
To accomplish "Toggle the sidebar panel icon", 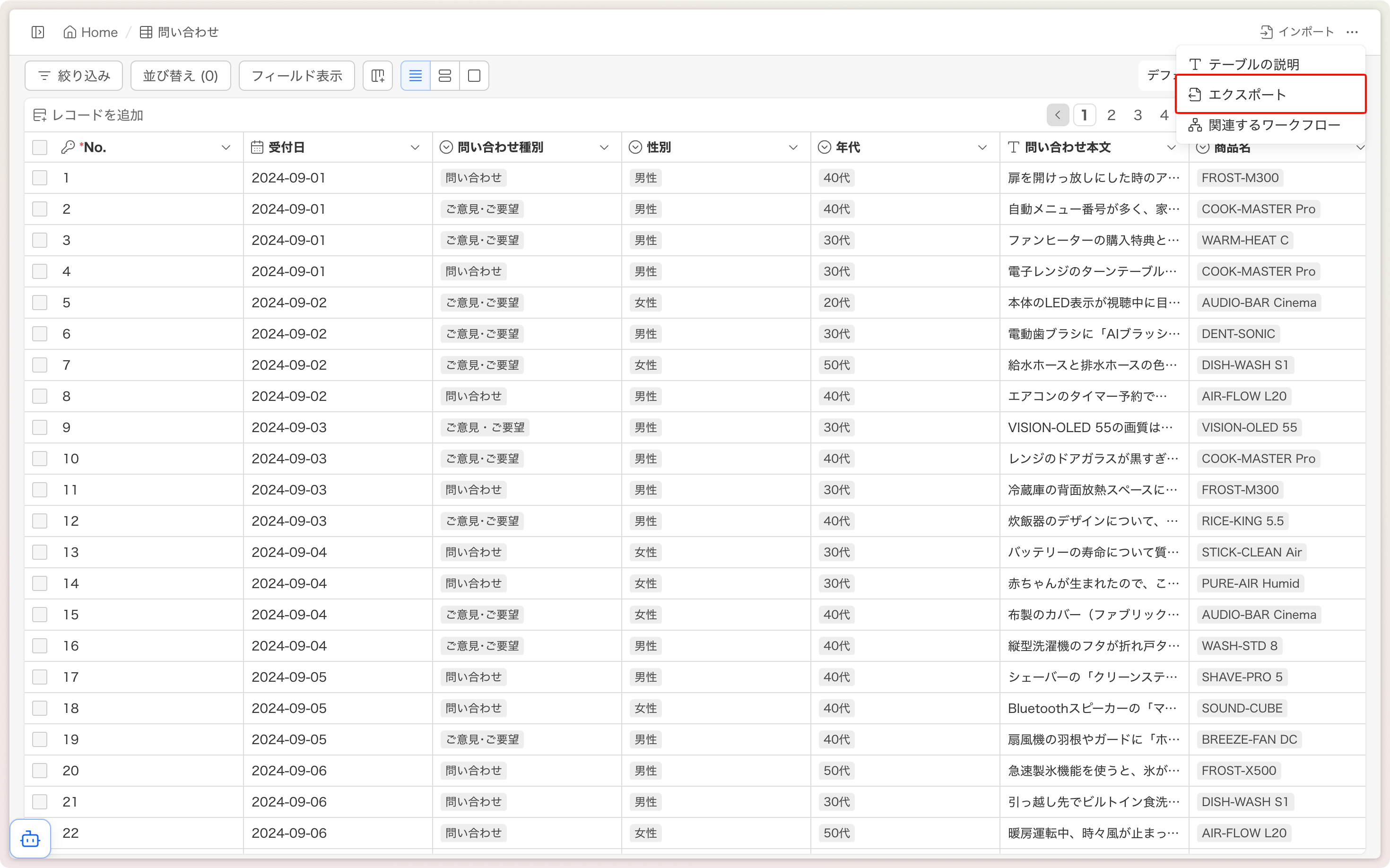I will point(38,32).
